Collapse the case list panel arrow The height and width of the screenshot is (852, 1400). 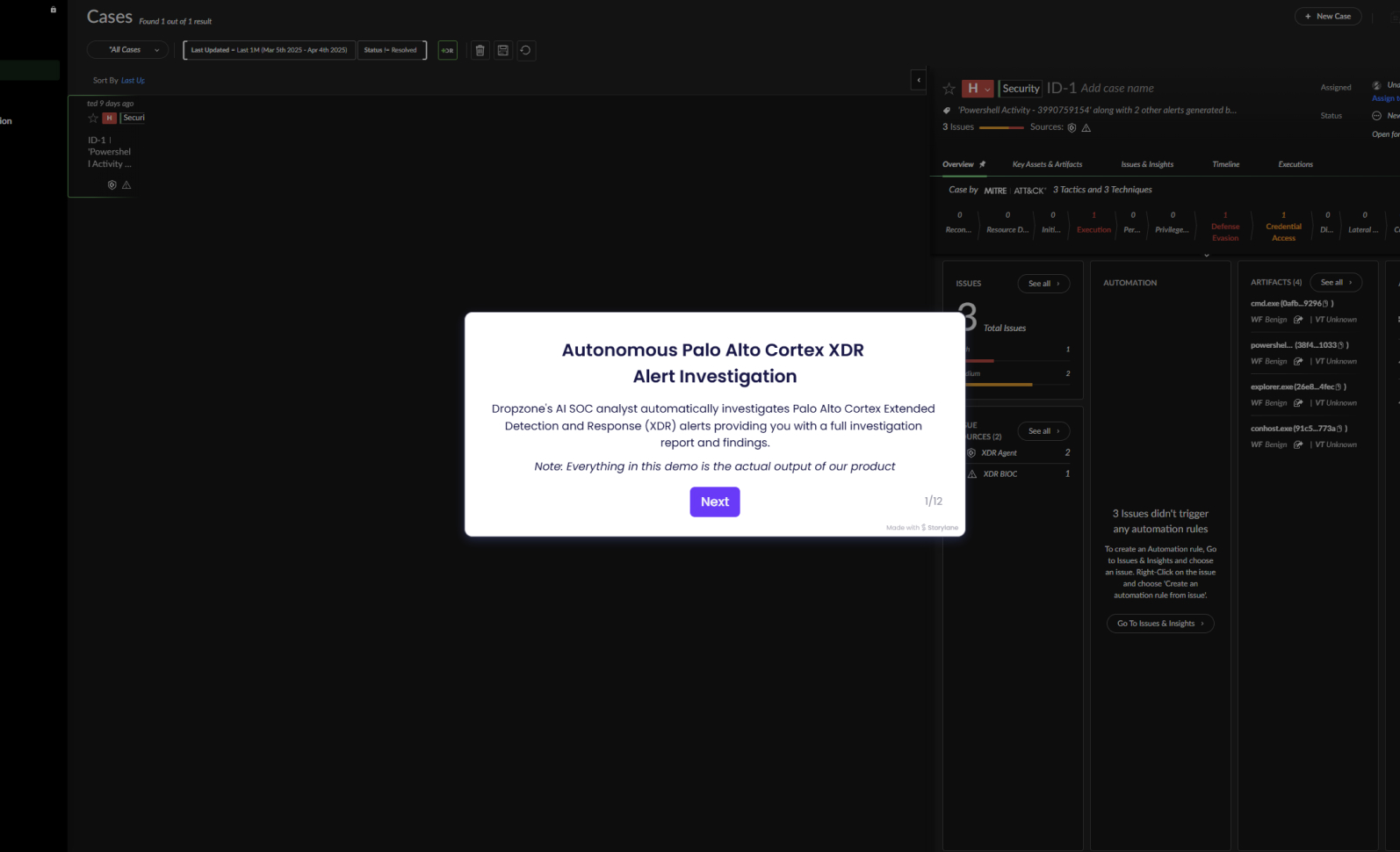(919, 80)
